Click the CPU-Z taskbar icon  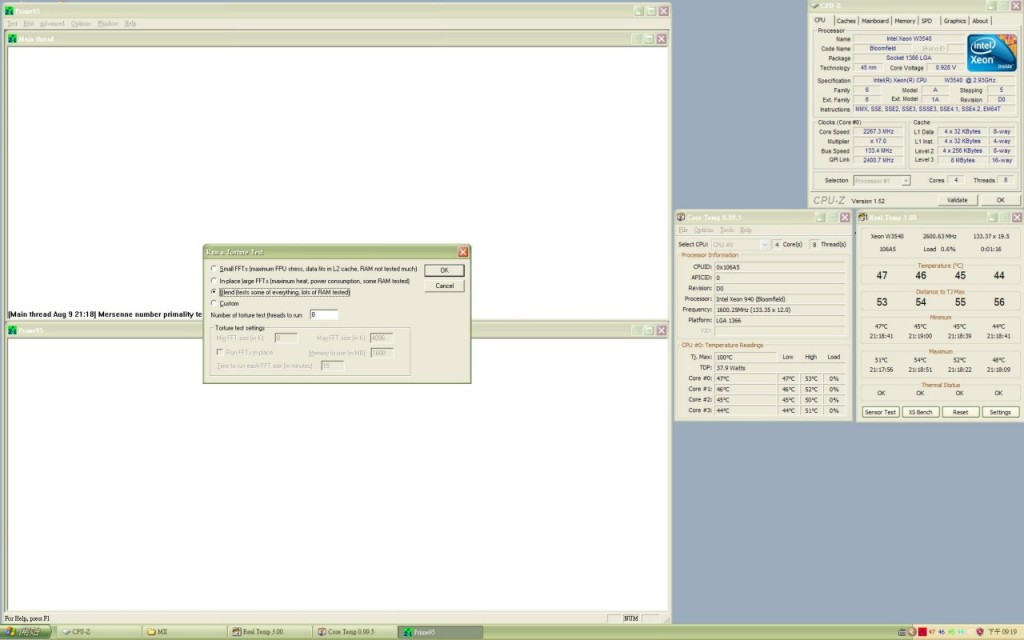pos(99,632)
